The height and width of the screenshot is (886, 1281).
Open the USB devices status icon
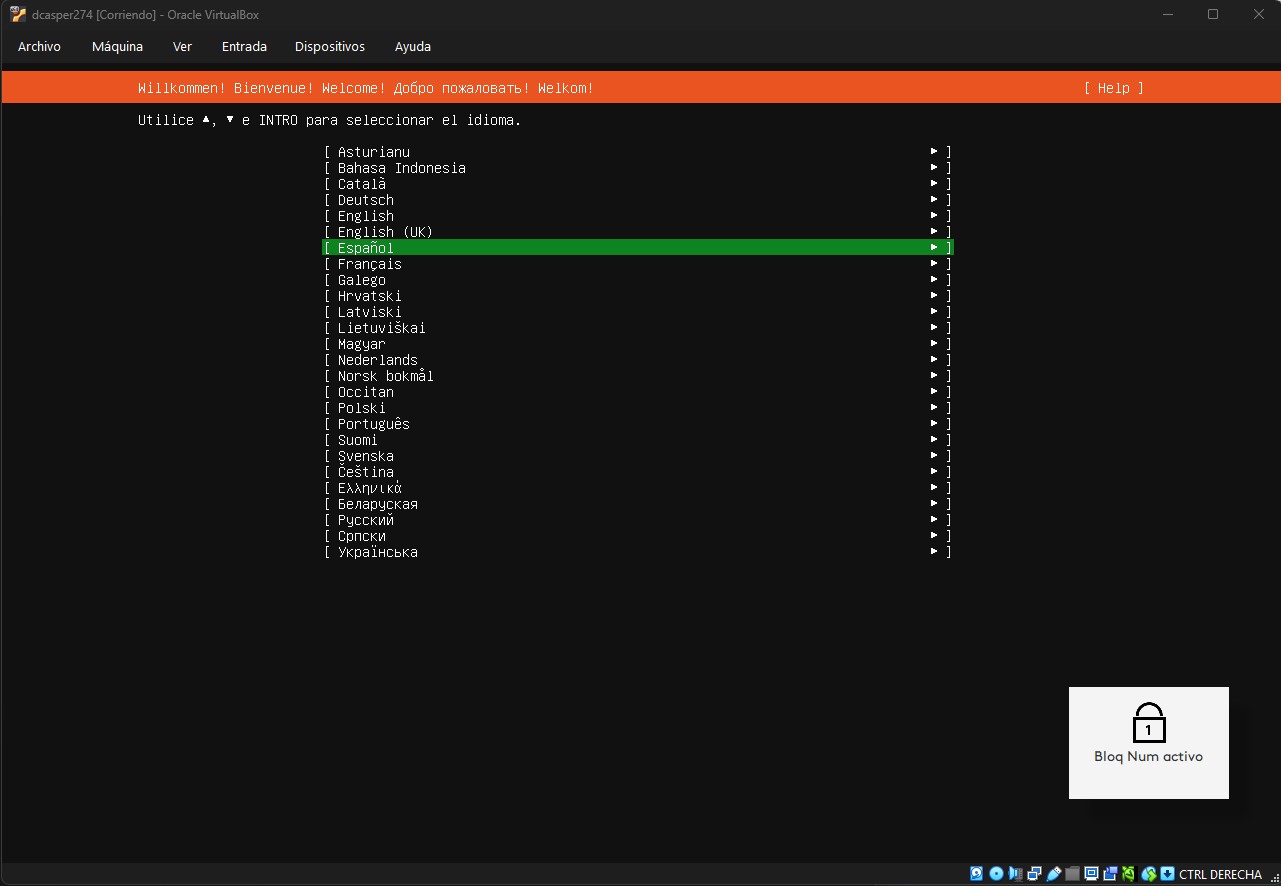(1053, 874)
